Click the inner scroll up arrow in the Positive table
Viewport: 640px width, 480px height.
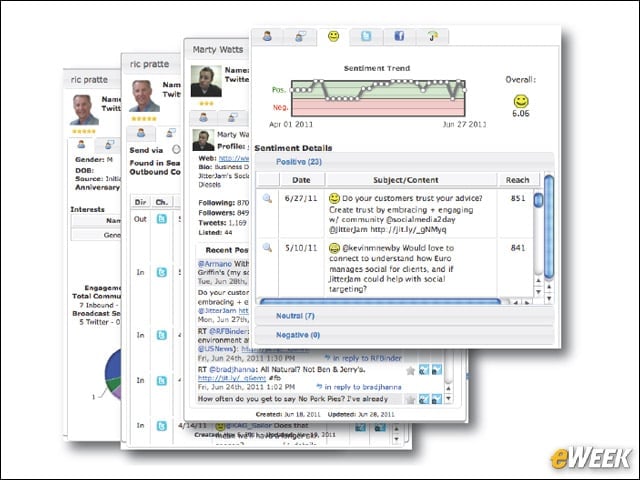point(538,281)
